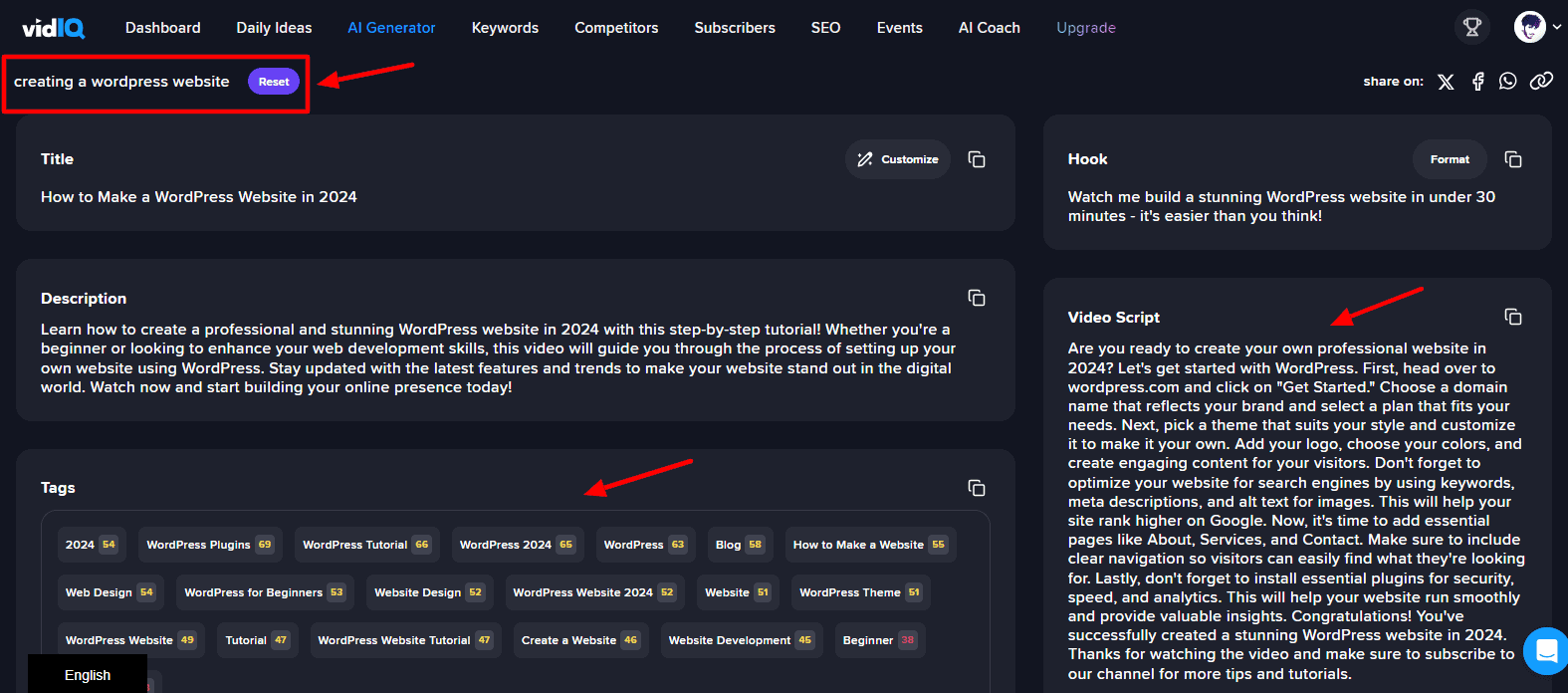Viewport: 1568px width, 693px height.
Task: Open the English language selector
Action: tap(88, 675)
